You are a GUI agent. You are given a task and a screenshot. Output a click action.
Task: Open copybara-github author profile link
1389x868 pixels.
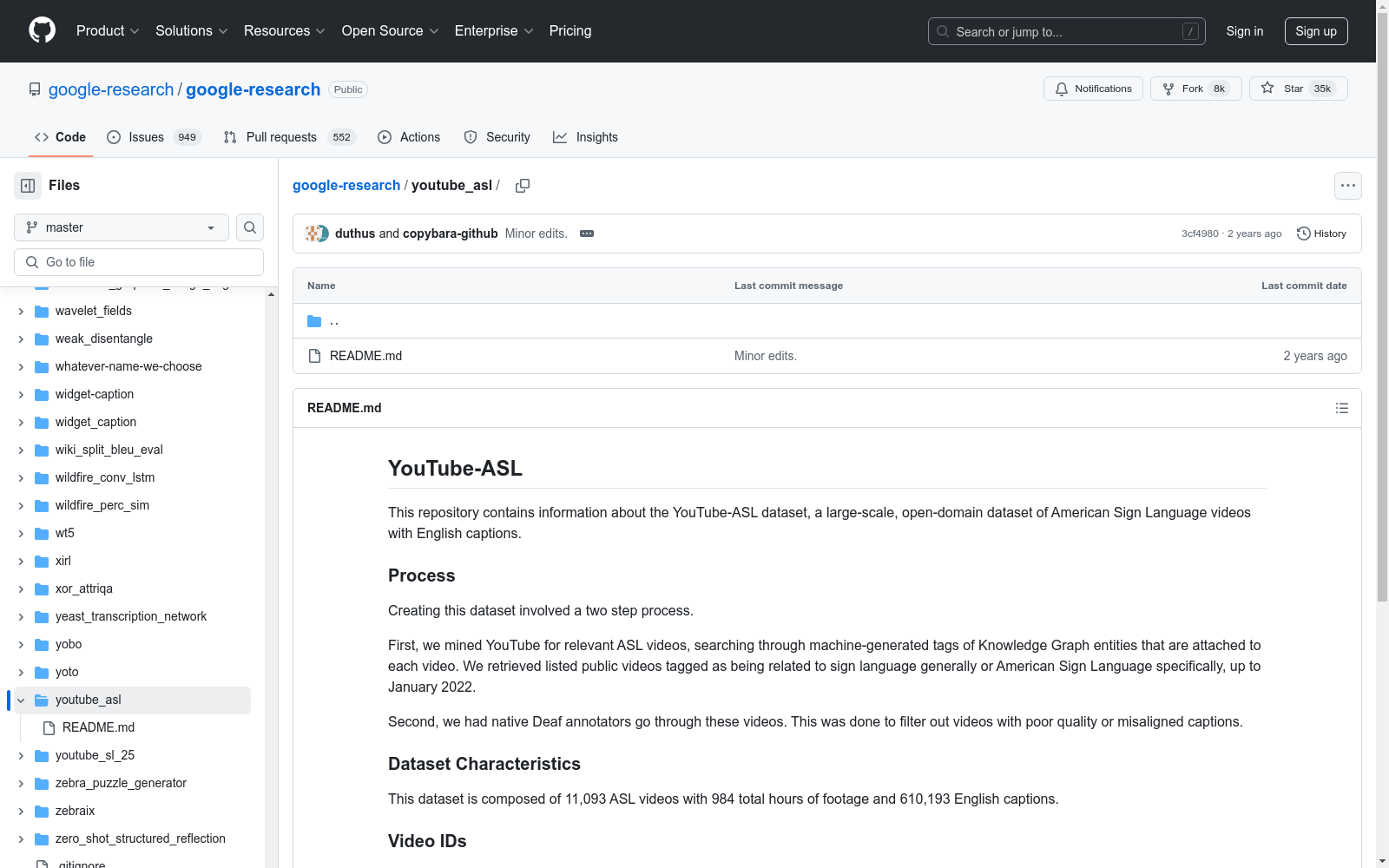[x=450, y=233]
